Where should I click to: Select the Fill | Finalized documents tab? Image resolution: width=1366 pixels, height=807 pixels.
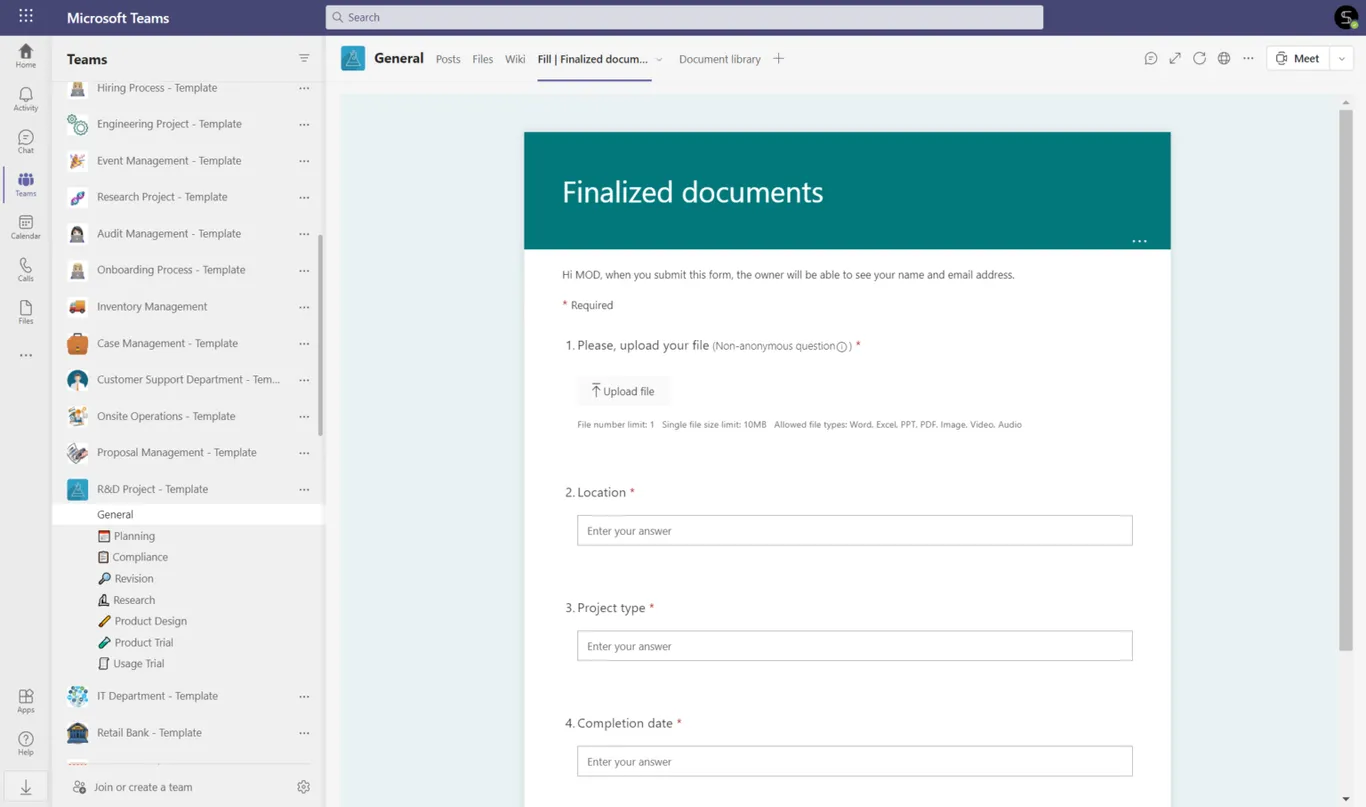click(592, 59)
